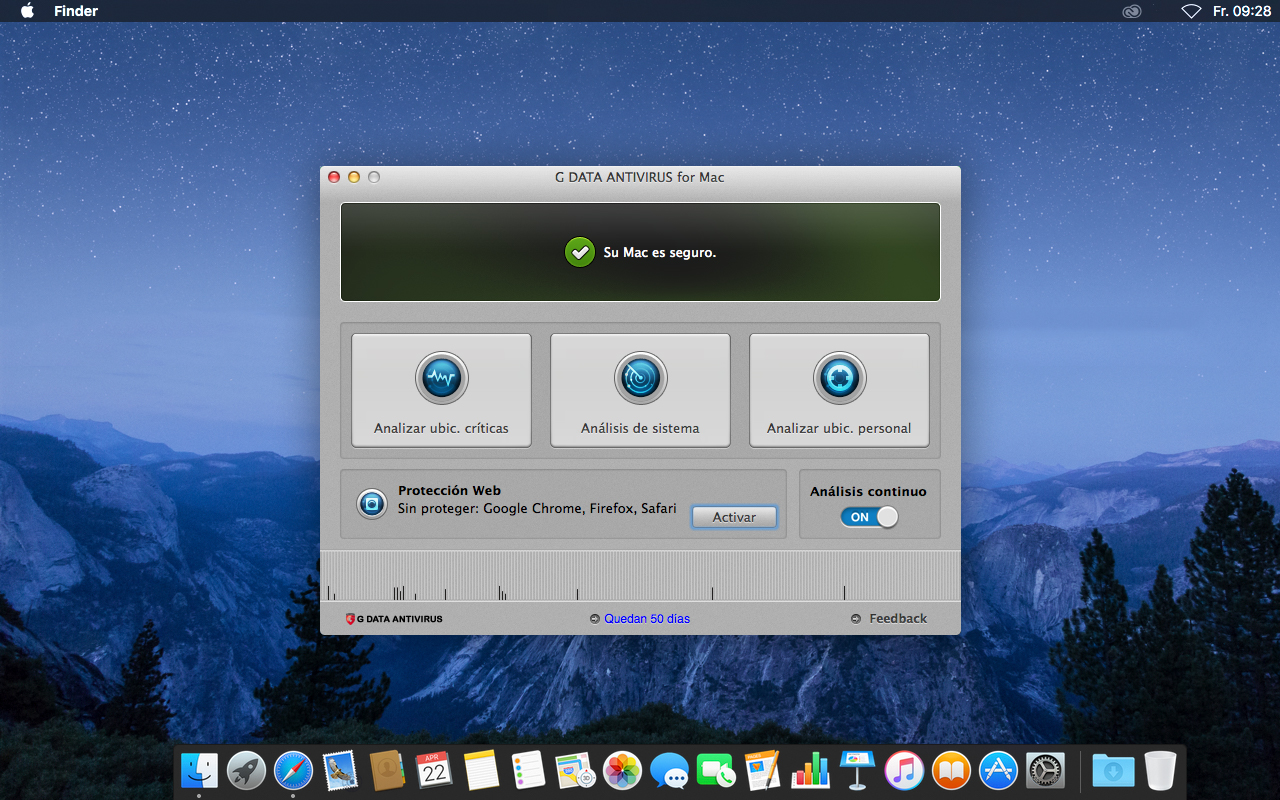Click the arrow icon beside Feedback
Screen dimensions: 1280x800
(x=856, y=619)
